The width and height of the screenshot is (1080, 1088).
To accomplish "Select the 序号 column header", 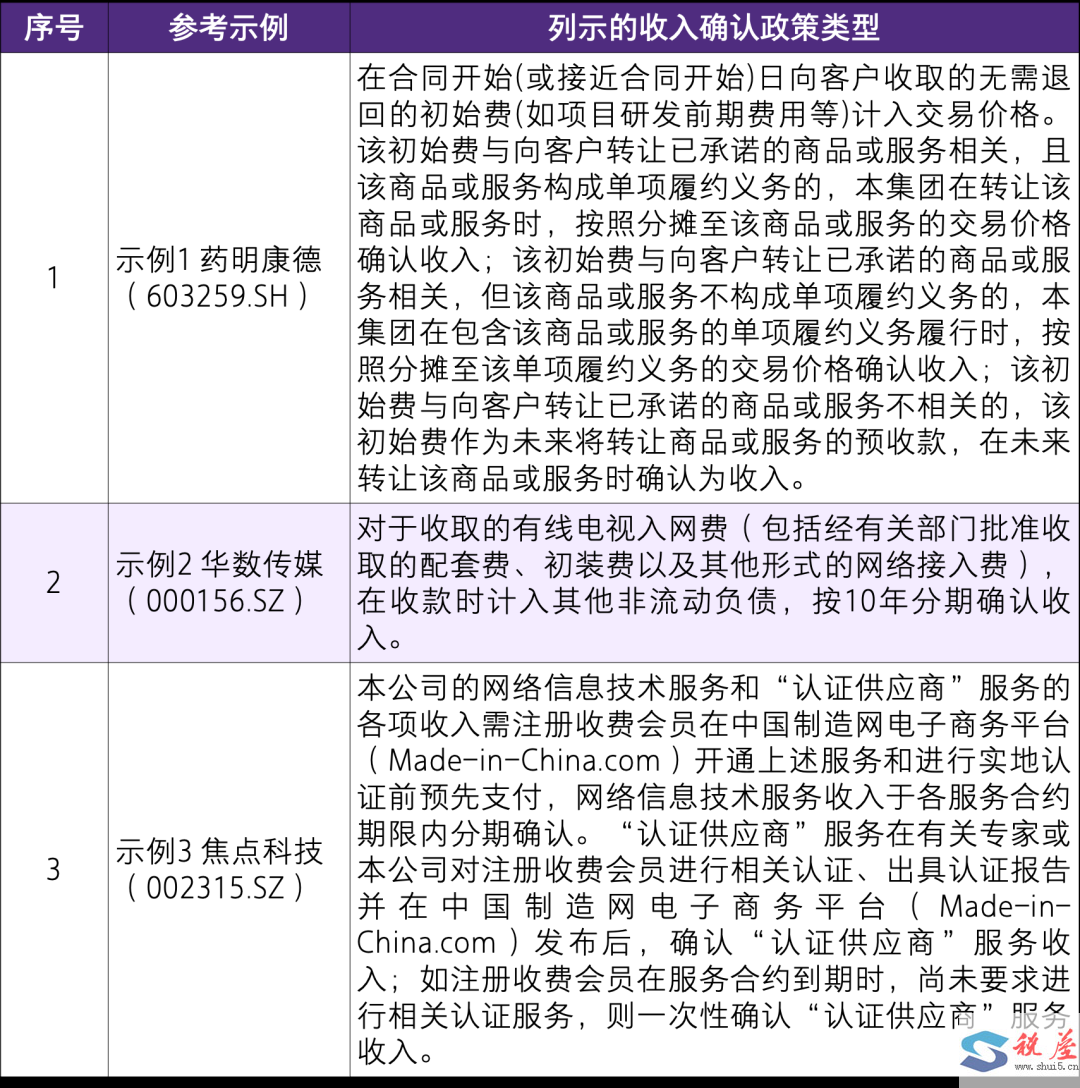I will 55,27.
